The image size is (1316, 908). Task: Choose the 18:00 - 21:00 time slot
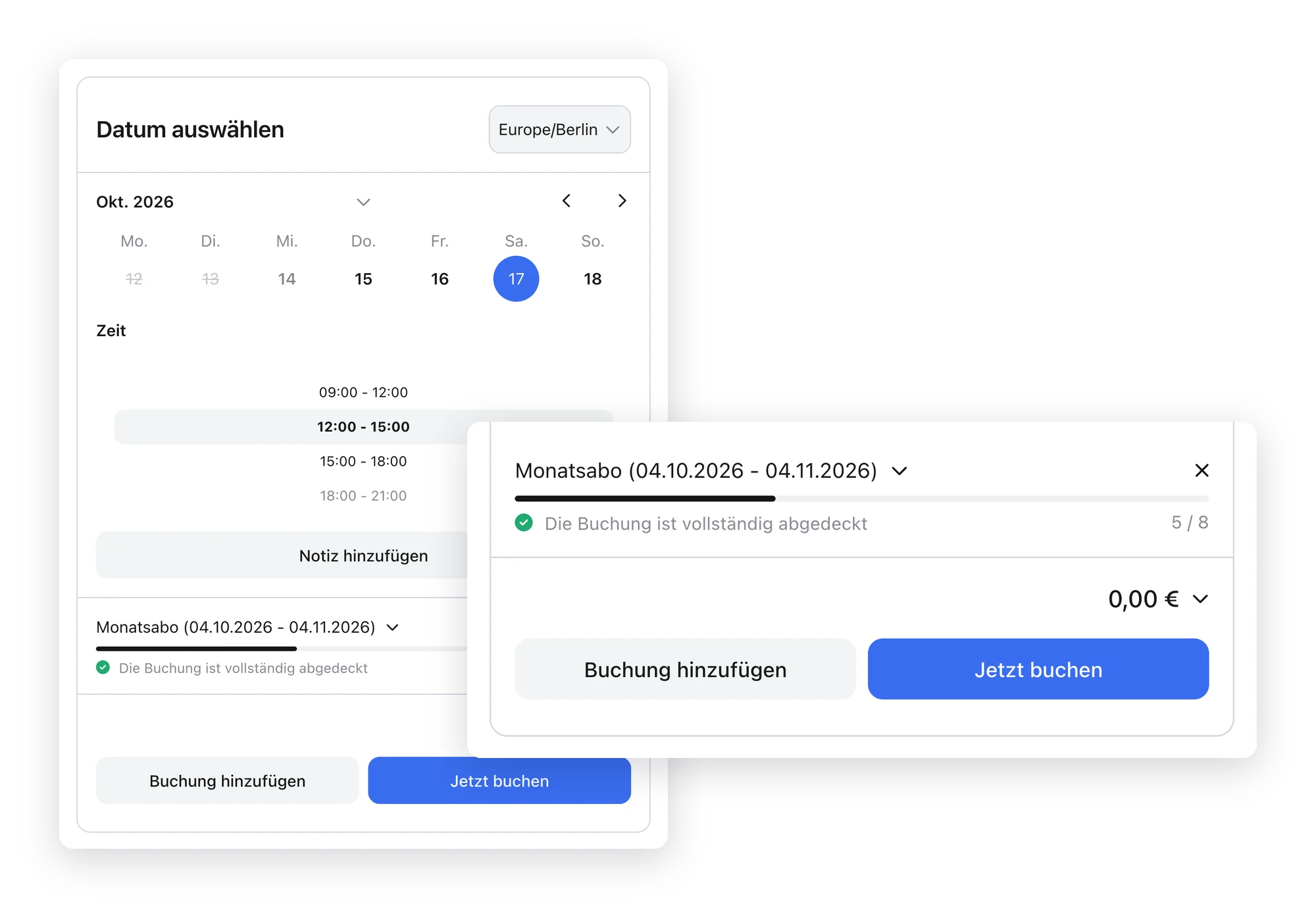click(x=363, y=496)
